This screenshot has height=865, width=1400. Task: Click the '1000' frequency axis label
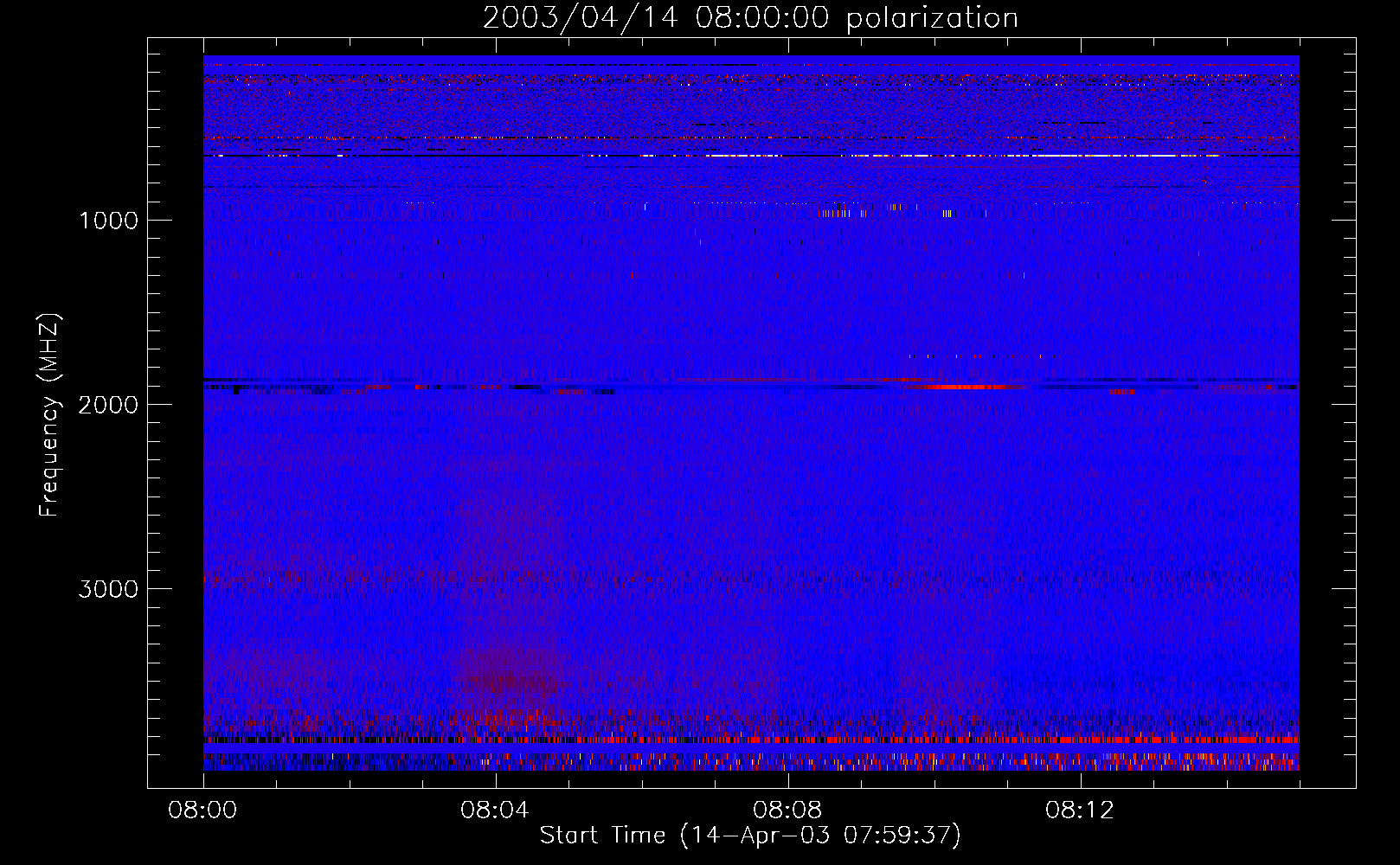pyautogui.click(x=108, y=221)
